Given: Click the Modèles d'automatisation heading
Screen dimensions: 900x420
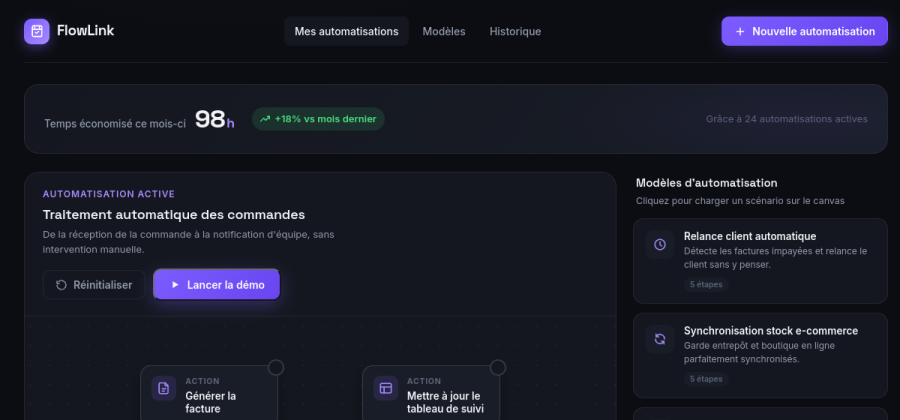Looking at the screenshot, I should pyautogui.click(x=707, y=183).
